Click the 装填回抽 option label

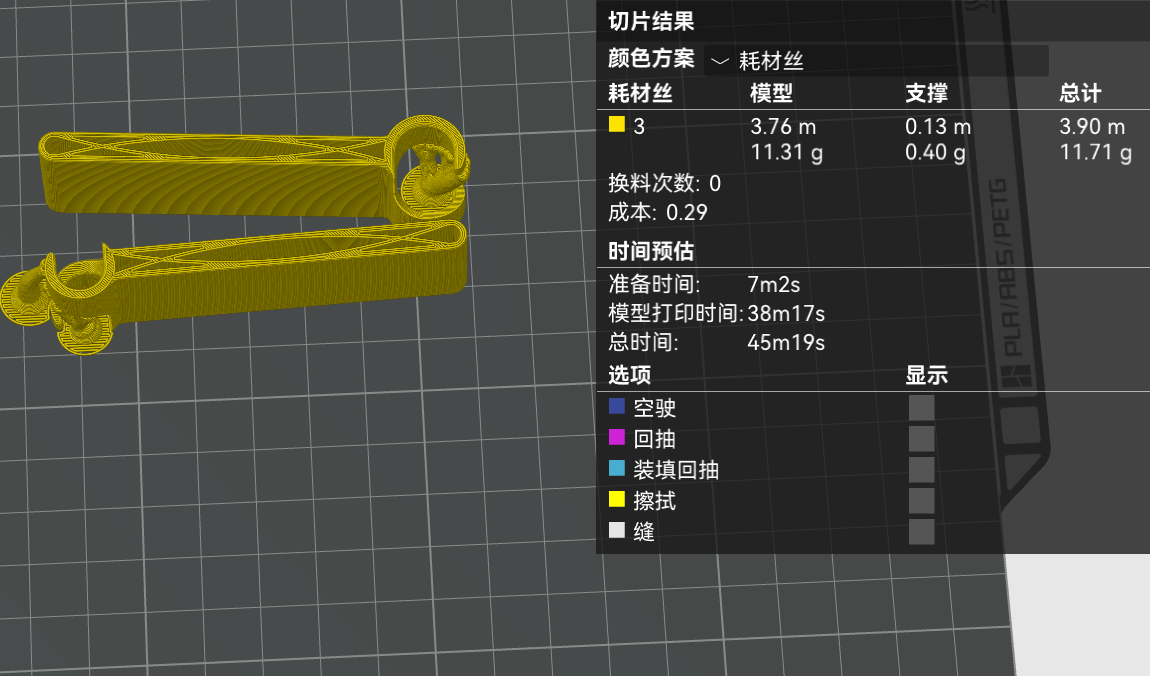click(675, 469)
